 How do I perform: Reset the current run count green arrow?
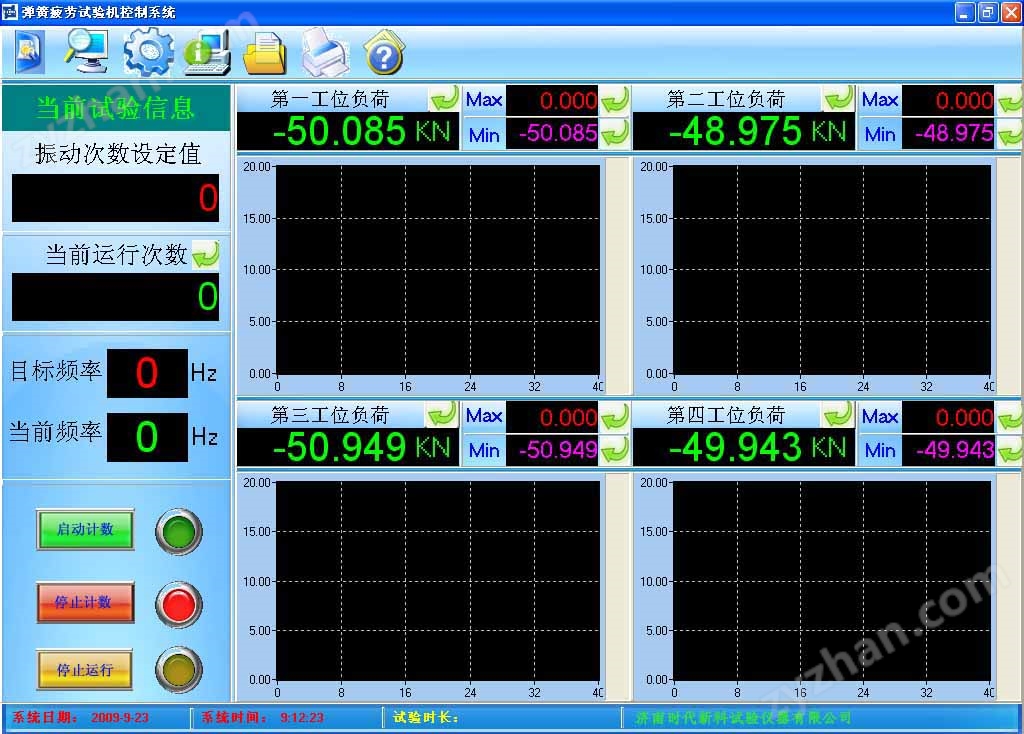pos(206,255)
